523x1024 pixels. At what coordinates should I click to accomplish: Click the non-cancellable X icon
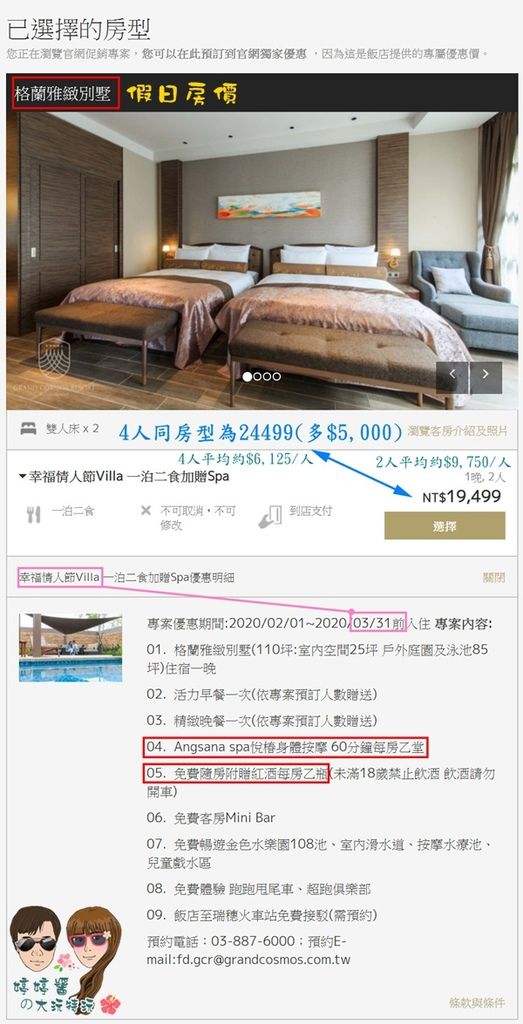[146, 510]
